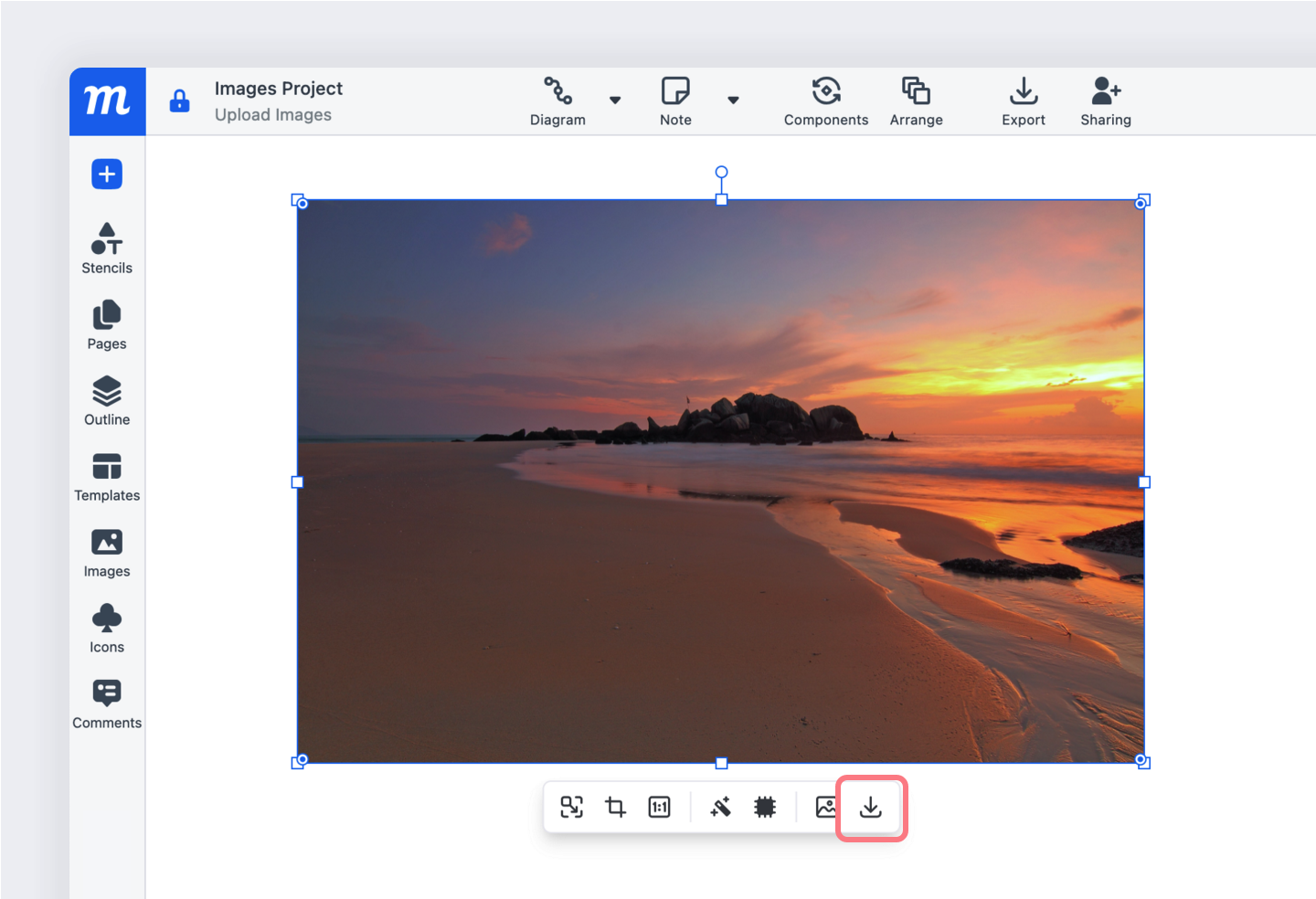Click the Moqups logo home button

[107, 100]
